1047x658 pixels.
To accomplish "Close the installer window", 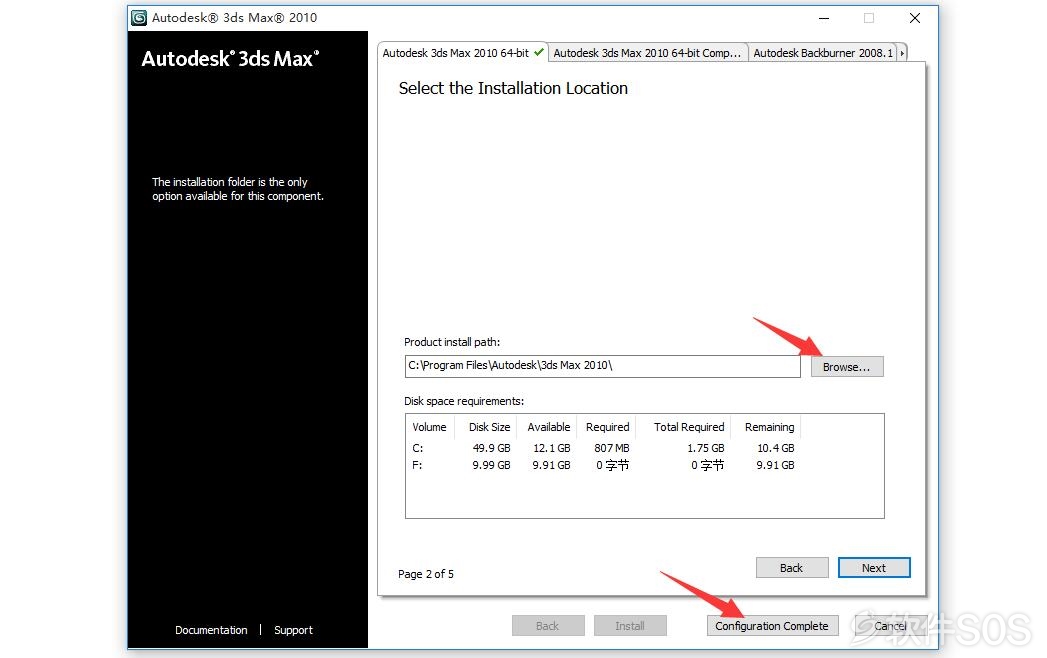I will [x=915, y=18].
